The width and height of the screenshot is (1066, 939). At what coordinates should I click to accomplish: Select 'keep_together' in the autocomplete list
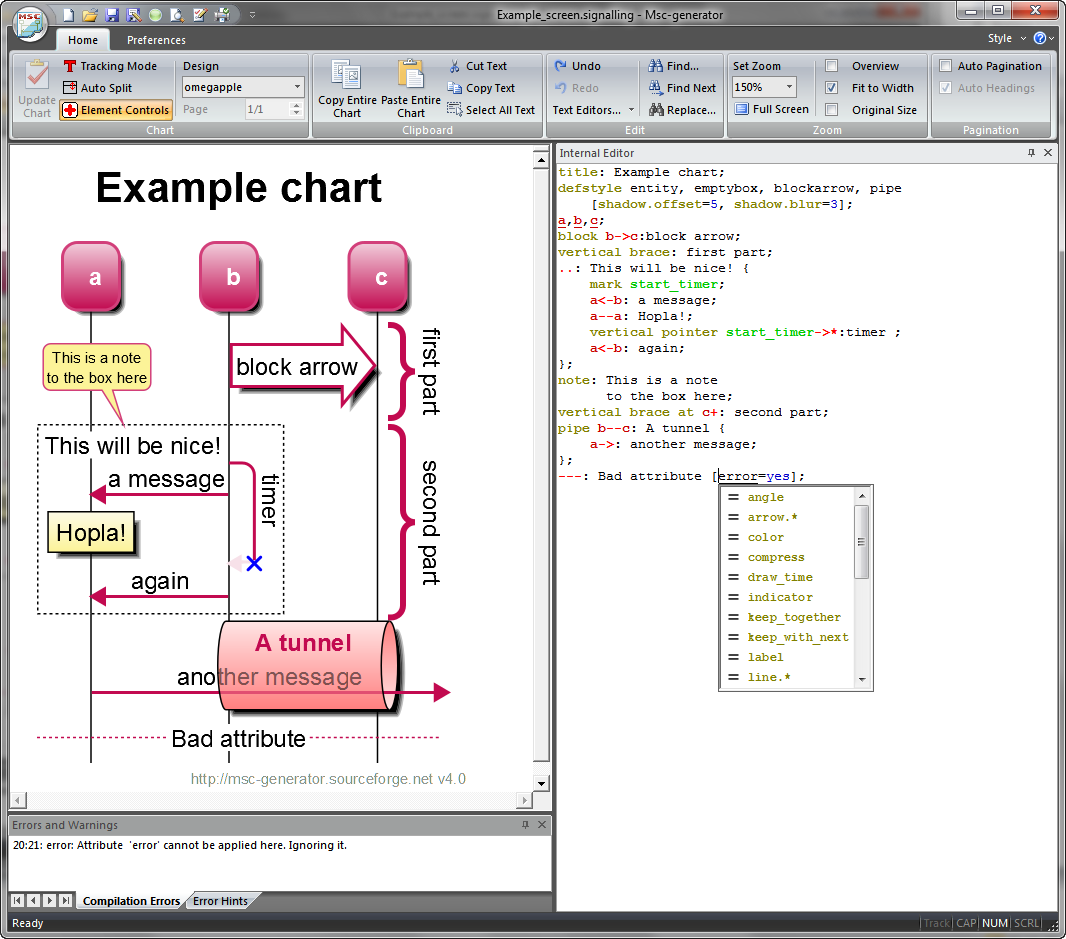(x=794, y=617)
